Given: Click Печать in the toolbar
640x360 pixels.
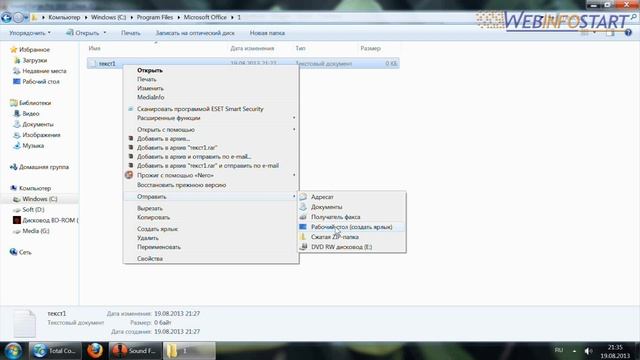Looking at the screenshot, I should (131, 33).
